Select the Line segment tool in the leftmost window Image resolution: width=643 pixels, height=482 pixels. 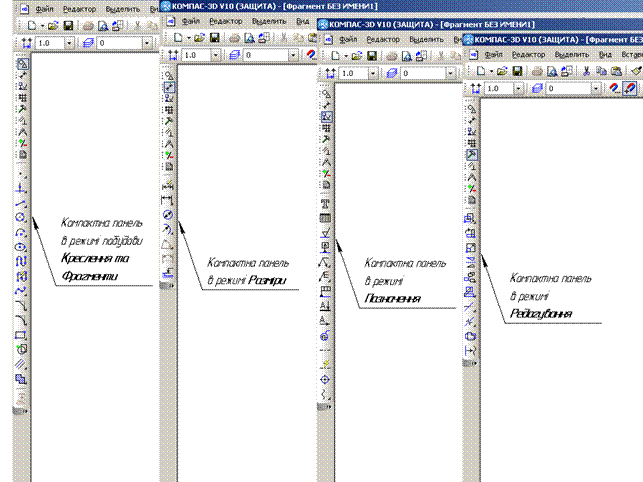pyautogui.click(x=22, y=203)
